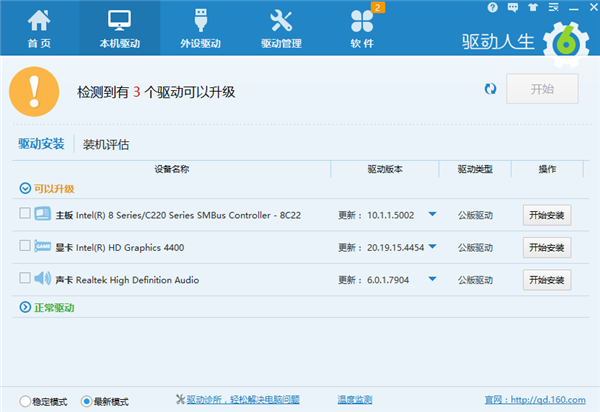The height and width of the screenshot is (412, 600).
Task: Open the 温度监测 link
Action: click(354, 400)
